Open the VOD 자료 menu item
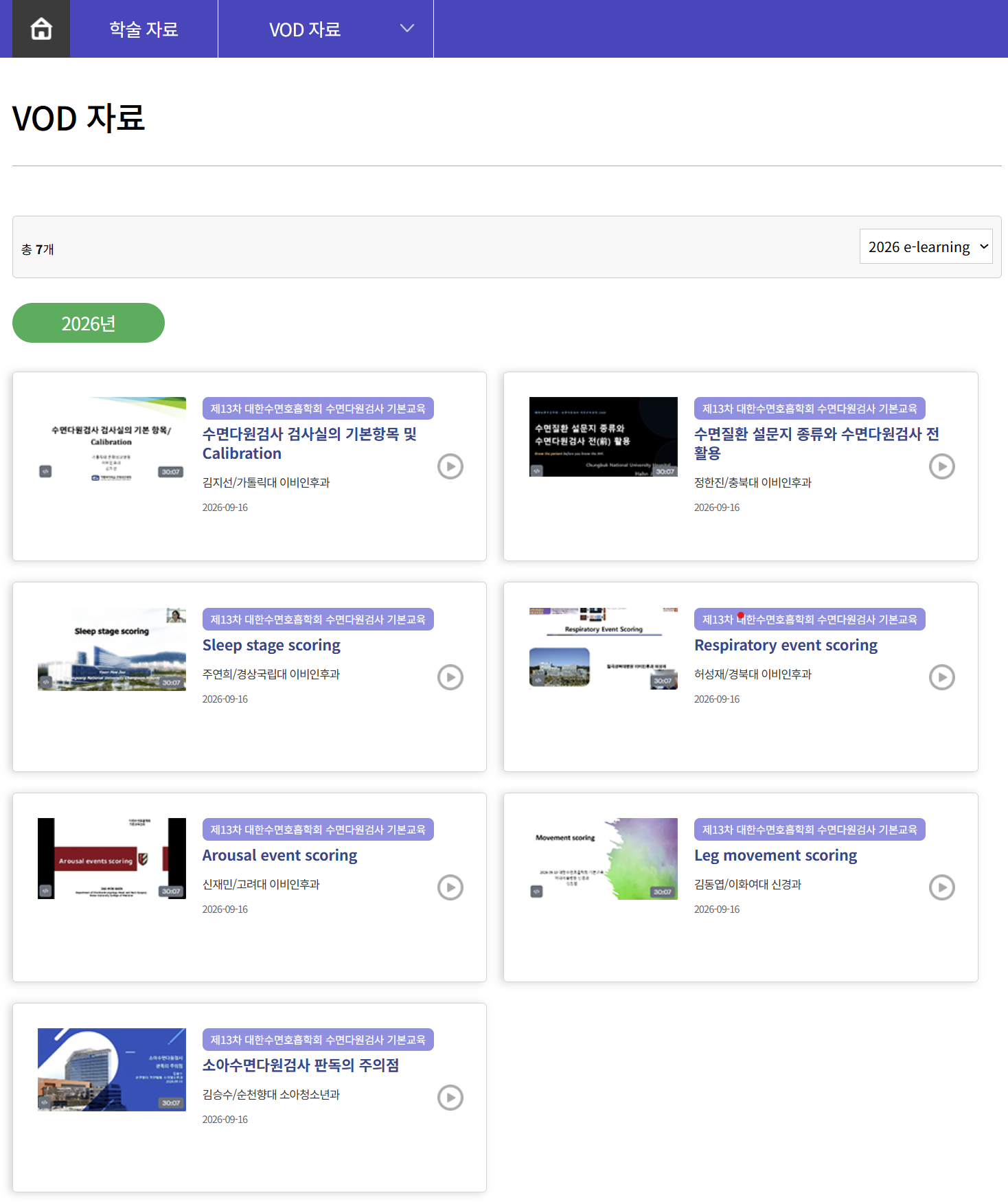1008x1202 pixels. point(305,30)
